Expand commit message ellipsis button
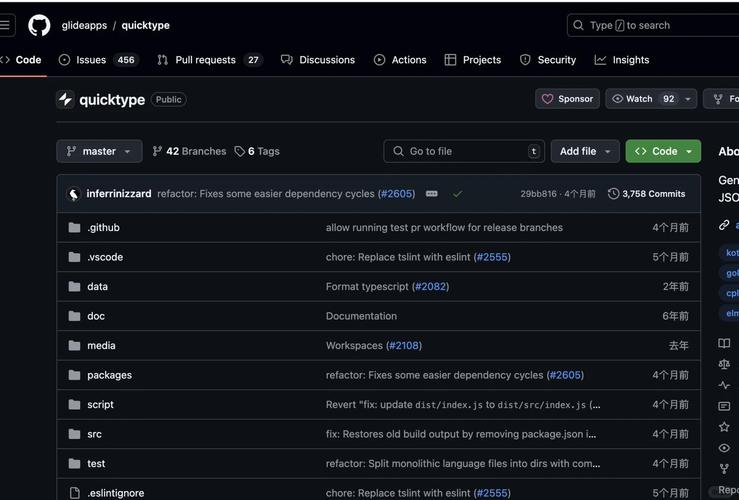The image size is (739, 500). (432, 194)
